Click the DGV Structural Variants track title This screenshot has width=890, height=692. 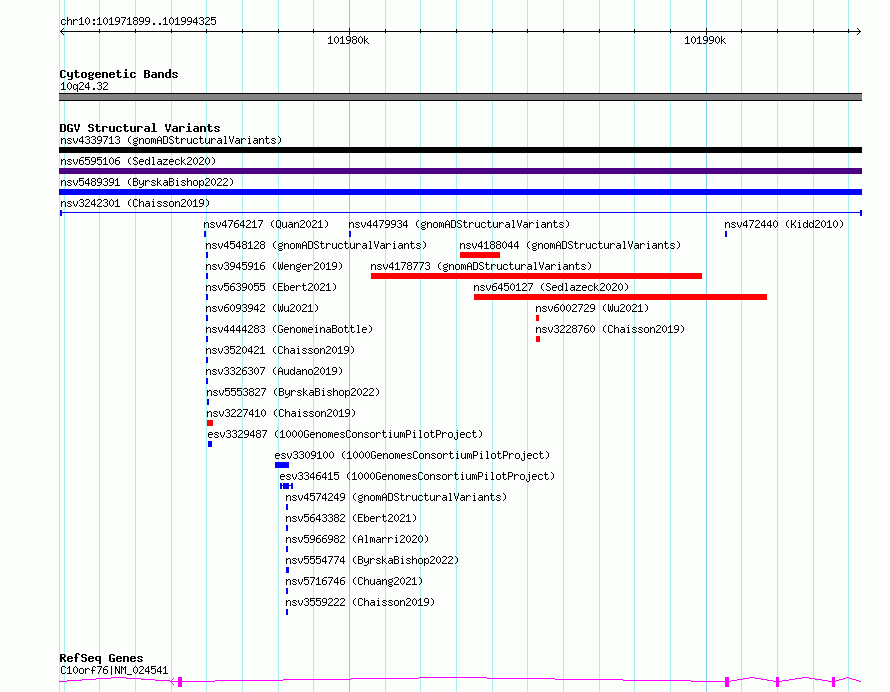pos(140,128)
